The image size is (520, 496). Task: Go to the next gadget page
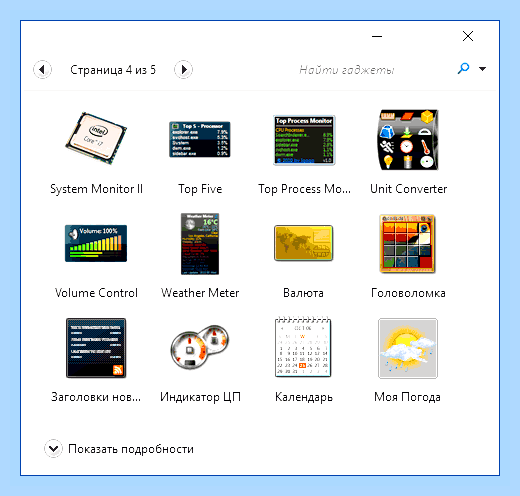tap(183, 70)
